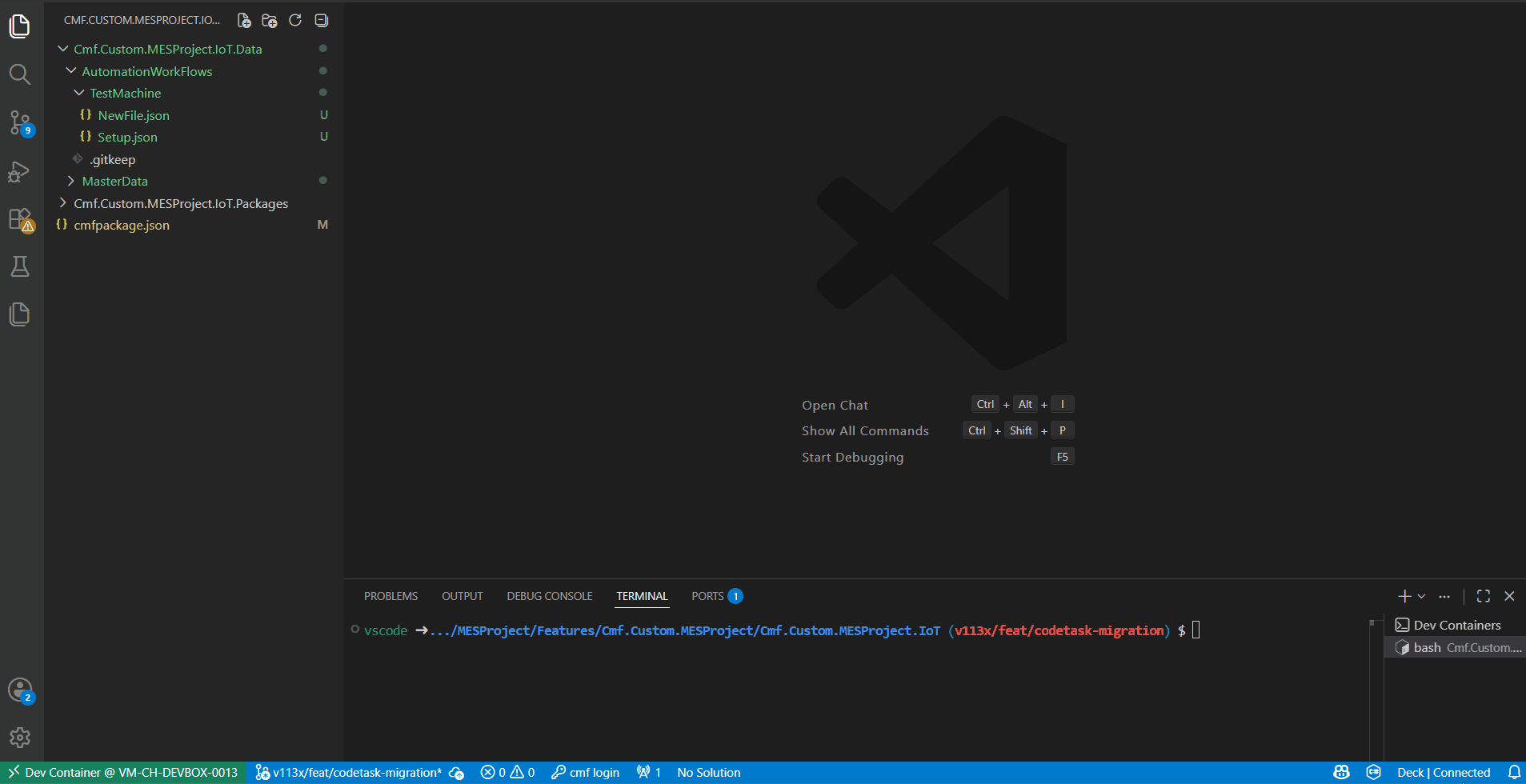1526x784 pixels.
Task: Click No Solution in status bar
Action: 709,773
